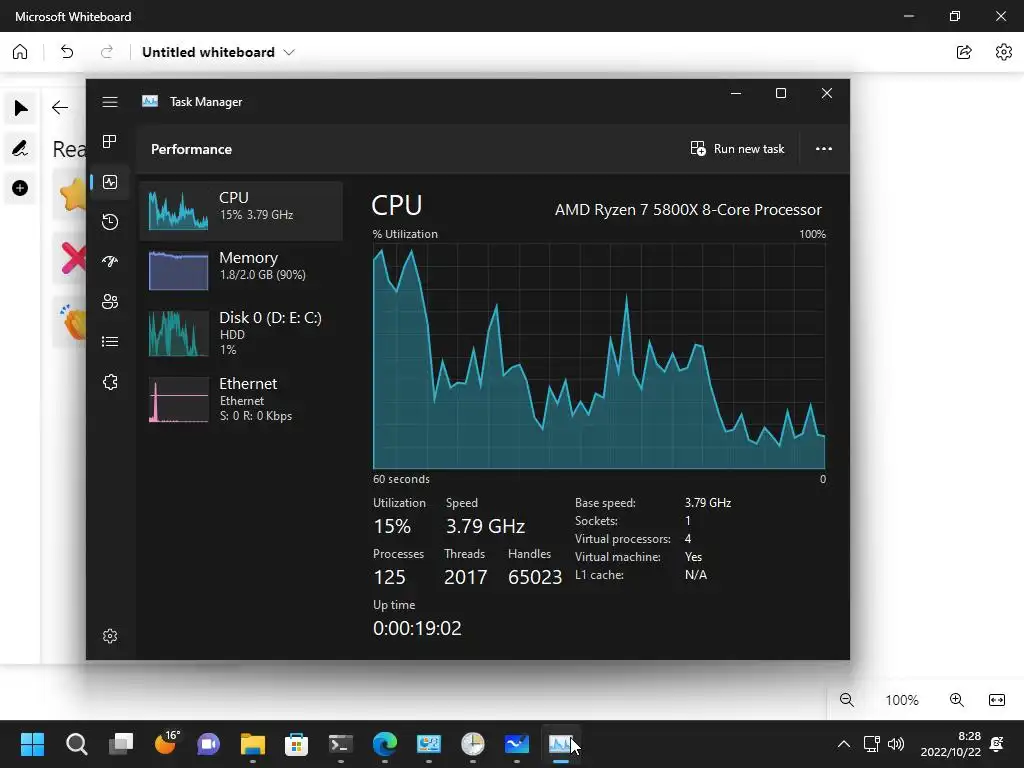Expand Untitled whiteboard title dropdown
This screenshot has width=1024, height=768.
coord(289,52)
